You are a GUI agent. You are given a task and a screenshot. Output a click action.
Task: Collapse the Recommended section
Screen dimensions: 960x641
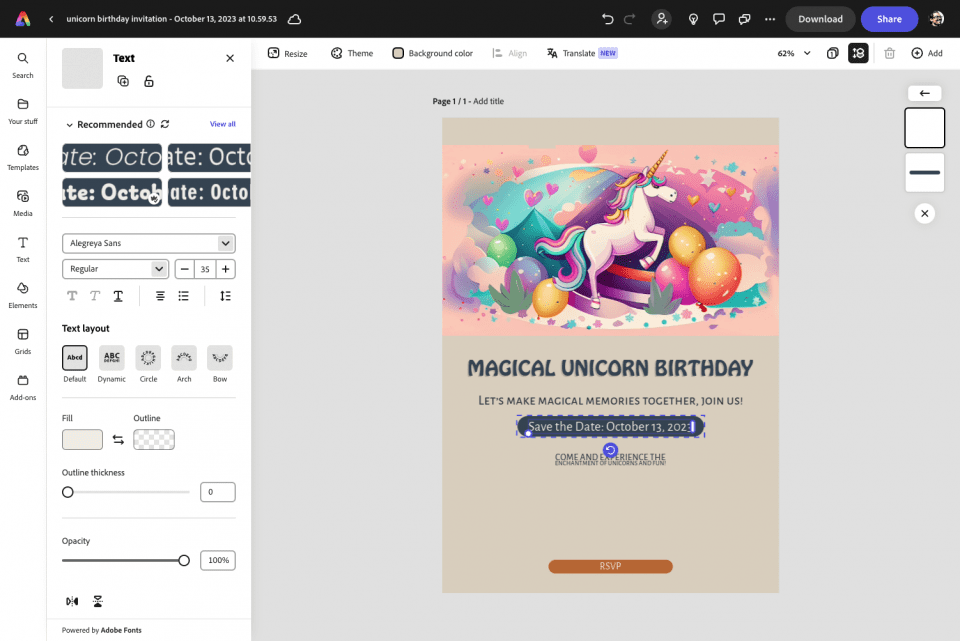click(x=68, y=124)
